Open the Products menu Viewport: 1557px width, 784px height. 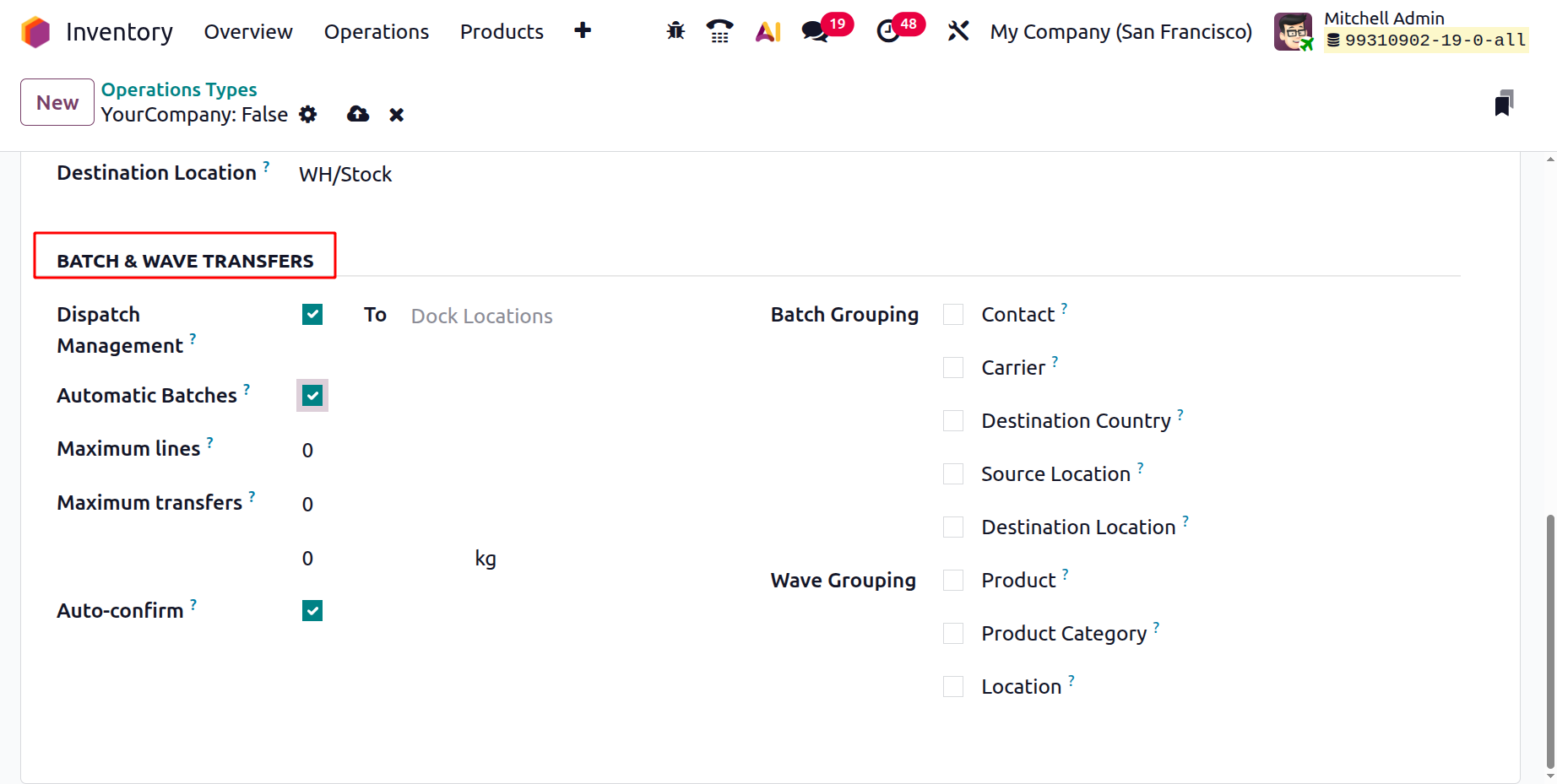pos(502,32)
